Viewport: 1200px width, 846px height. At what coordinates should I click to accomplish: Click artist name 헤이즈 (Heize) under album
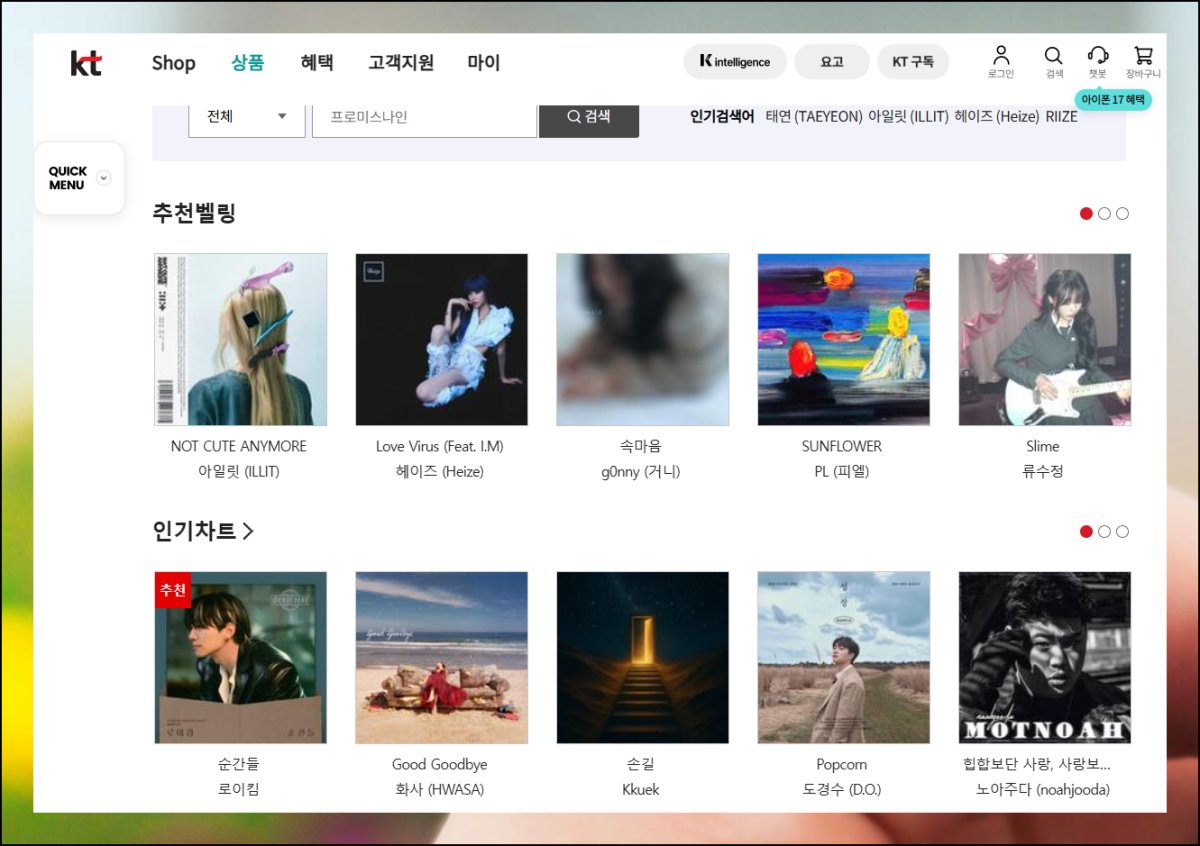(x=440, y=471)
